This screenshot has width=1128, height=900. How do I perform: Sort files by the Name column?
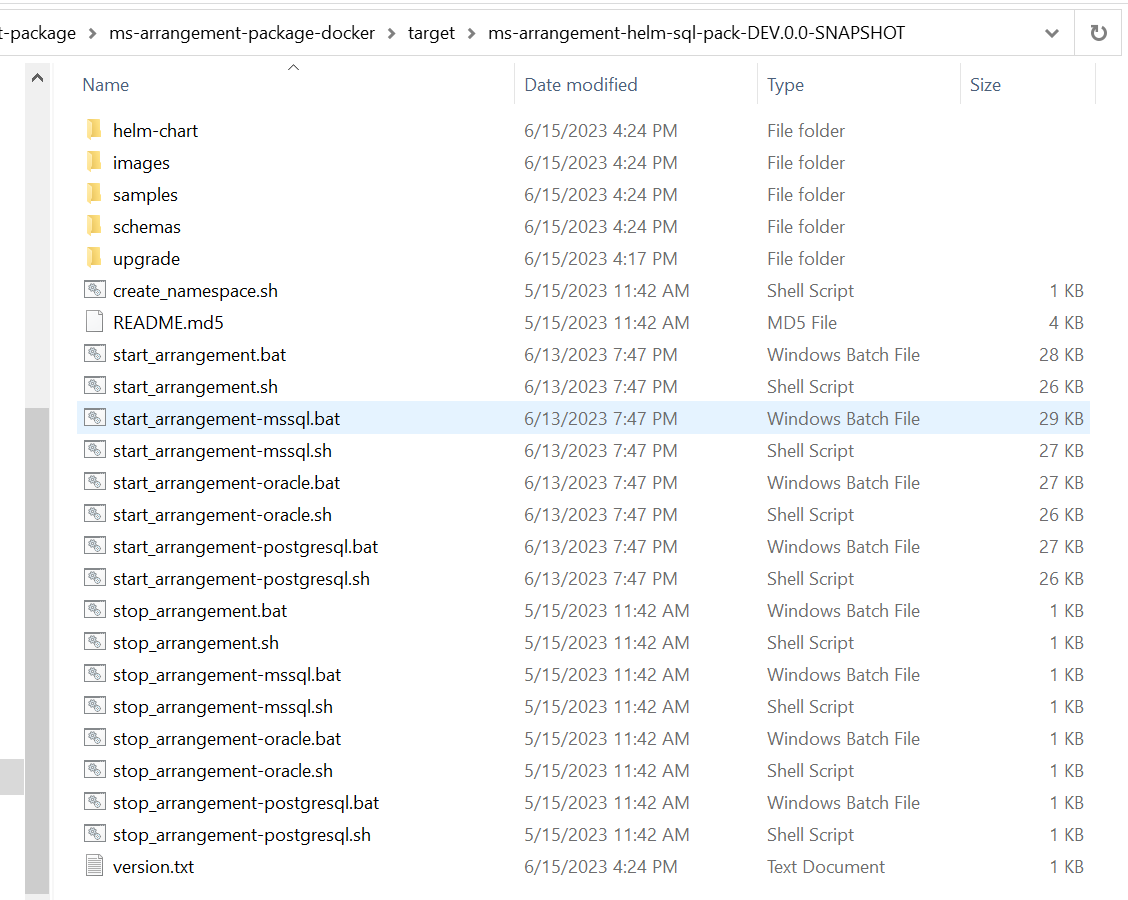[x=106, y=85]
